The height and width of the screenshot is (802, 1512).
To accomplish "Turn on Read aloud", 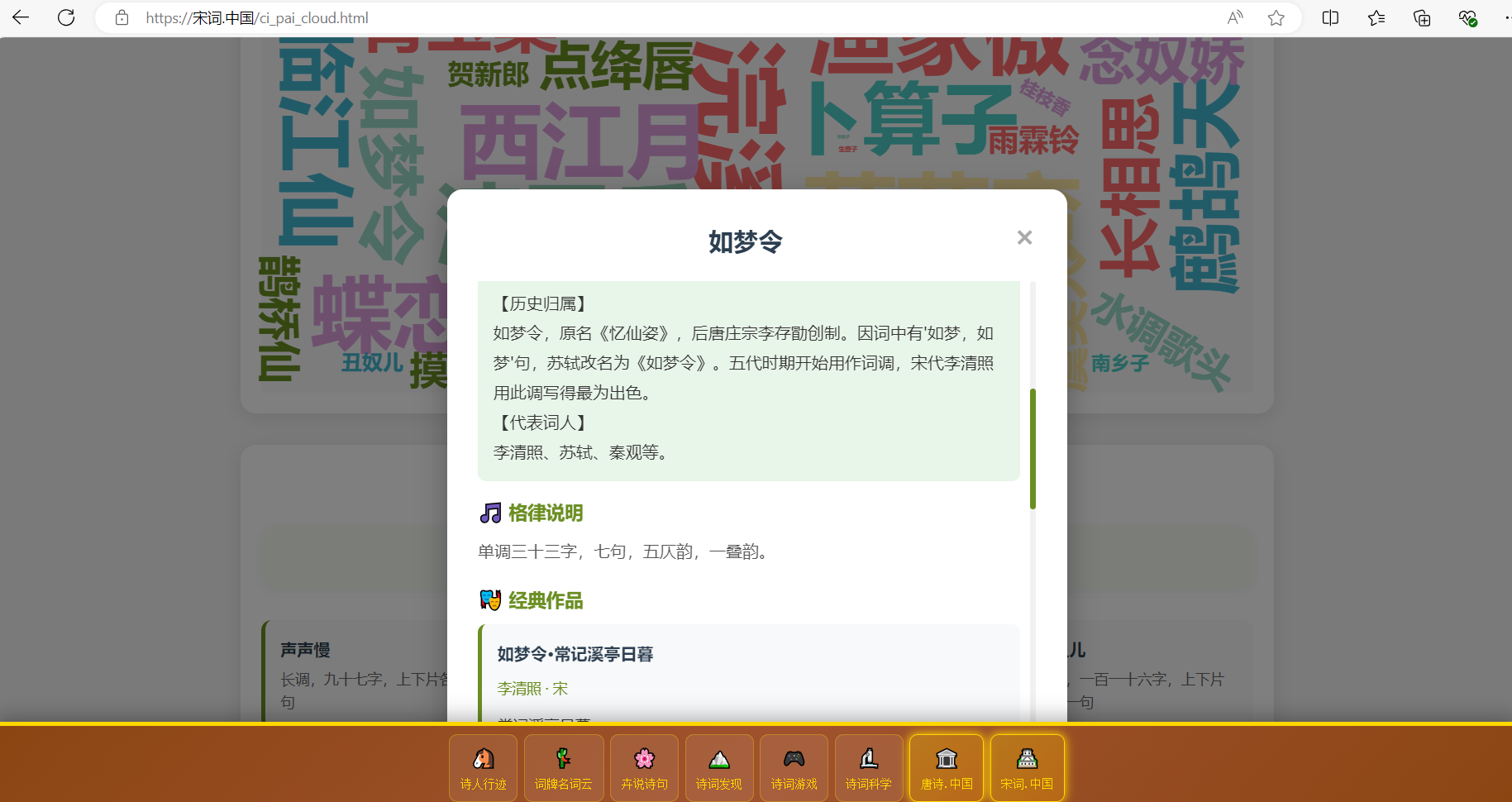I will [x=1235, y=17].
